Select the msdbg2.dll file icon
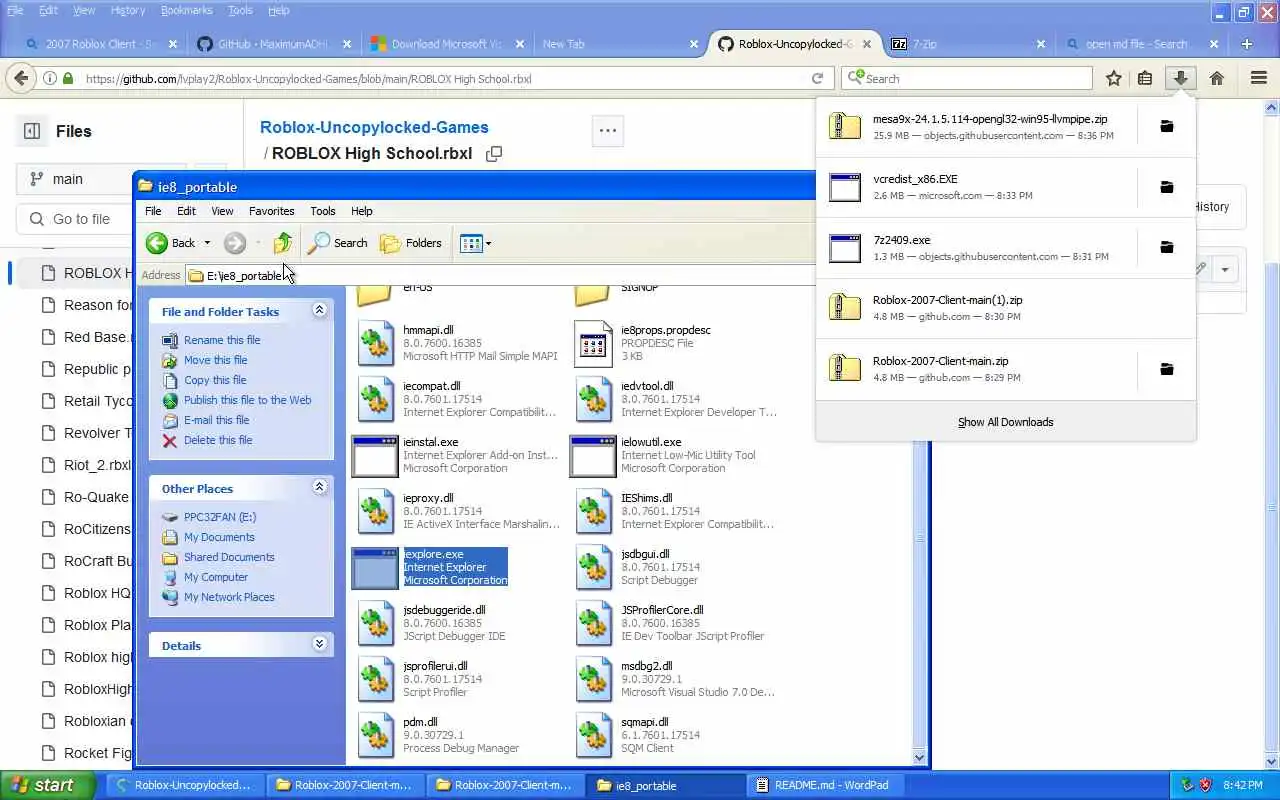The height and width of the screenshot is (800, 1280). [594, 679]
